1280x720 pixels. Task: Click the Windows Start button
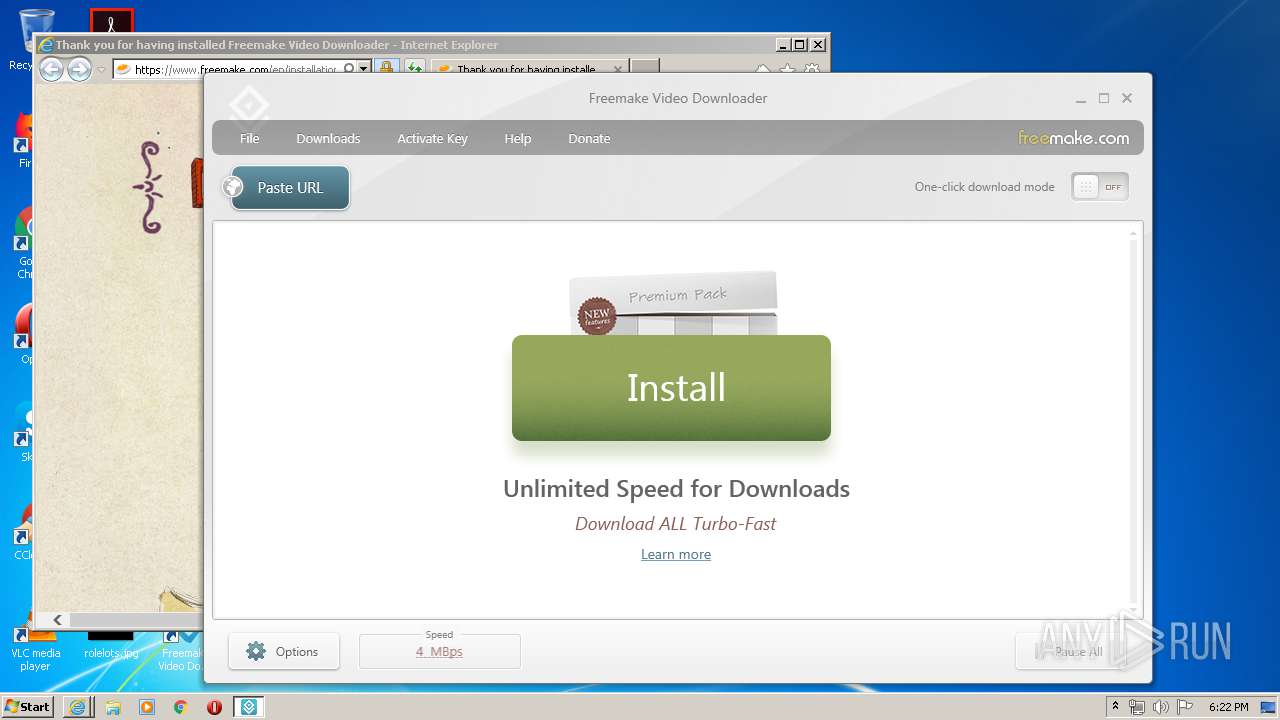[x=28, y=707]
